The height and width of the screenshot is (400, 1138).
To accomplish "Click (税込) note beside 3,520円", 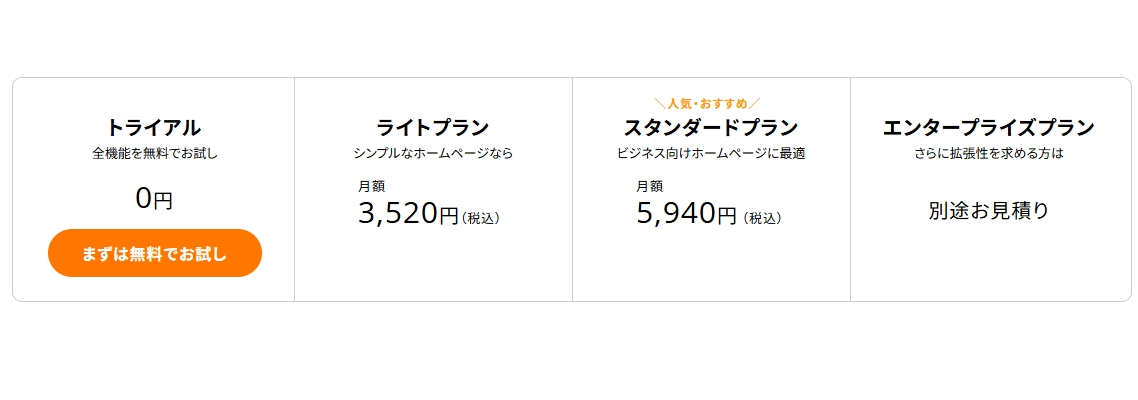I will click(481, 217).
